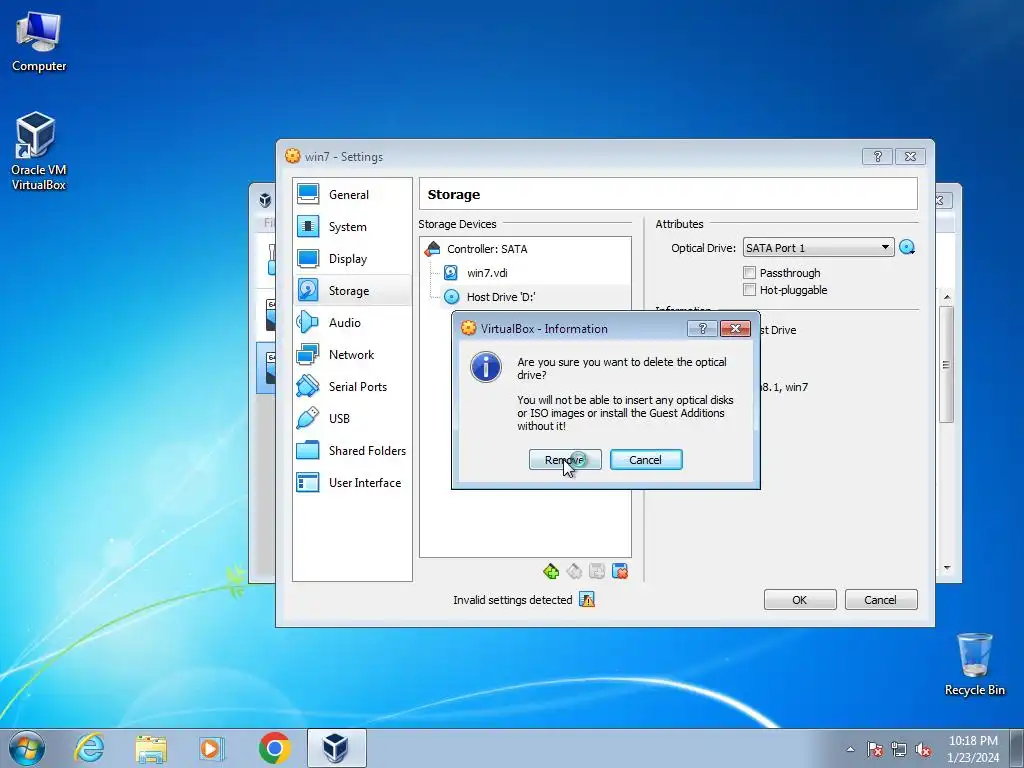Image resolution: width=1024 pixels, height=768 pixels.
Task: Click the Serial Ports connector icon
Action: 308,386
